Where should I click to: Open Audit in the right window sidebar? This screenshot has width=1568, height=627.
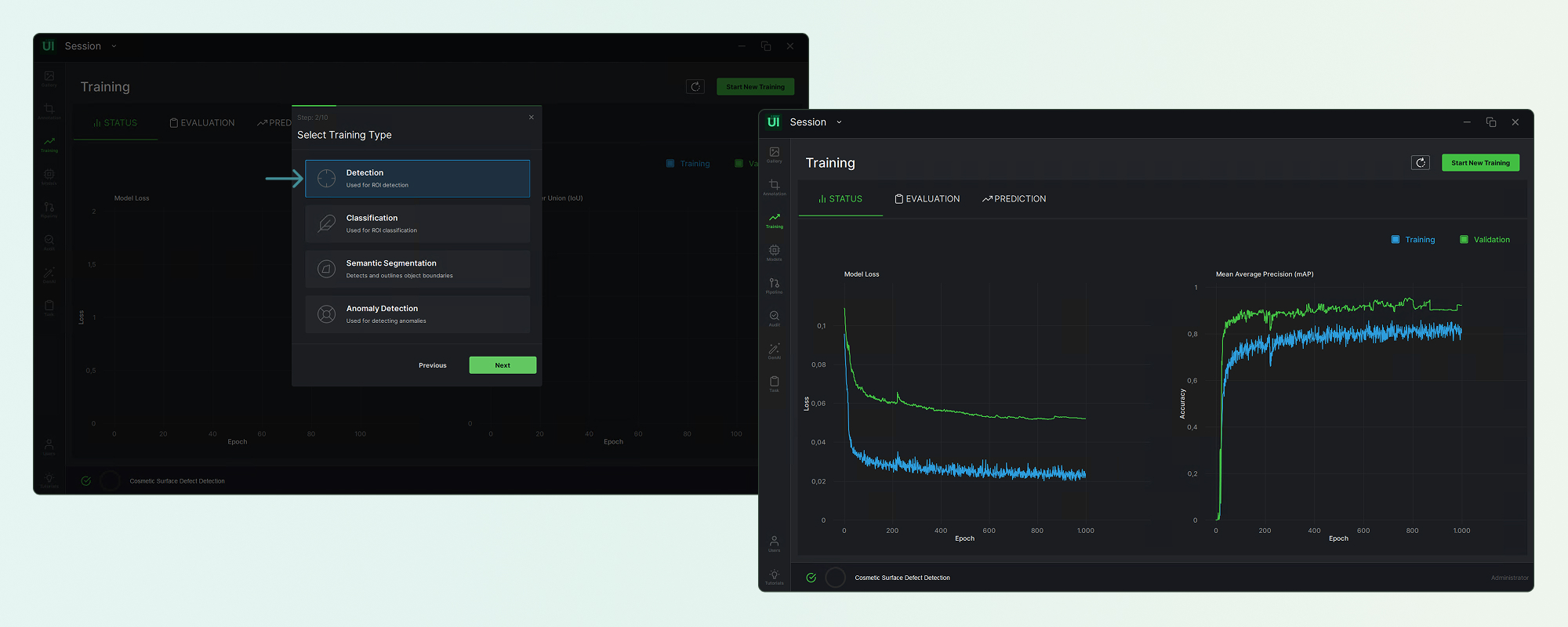tap(774, 318)
